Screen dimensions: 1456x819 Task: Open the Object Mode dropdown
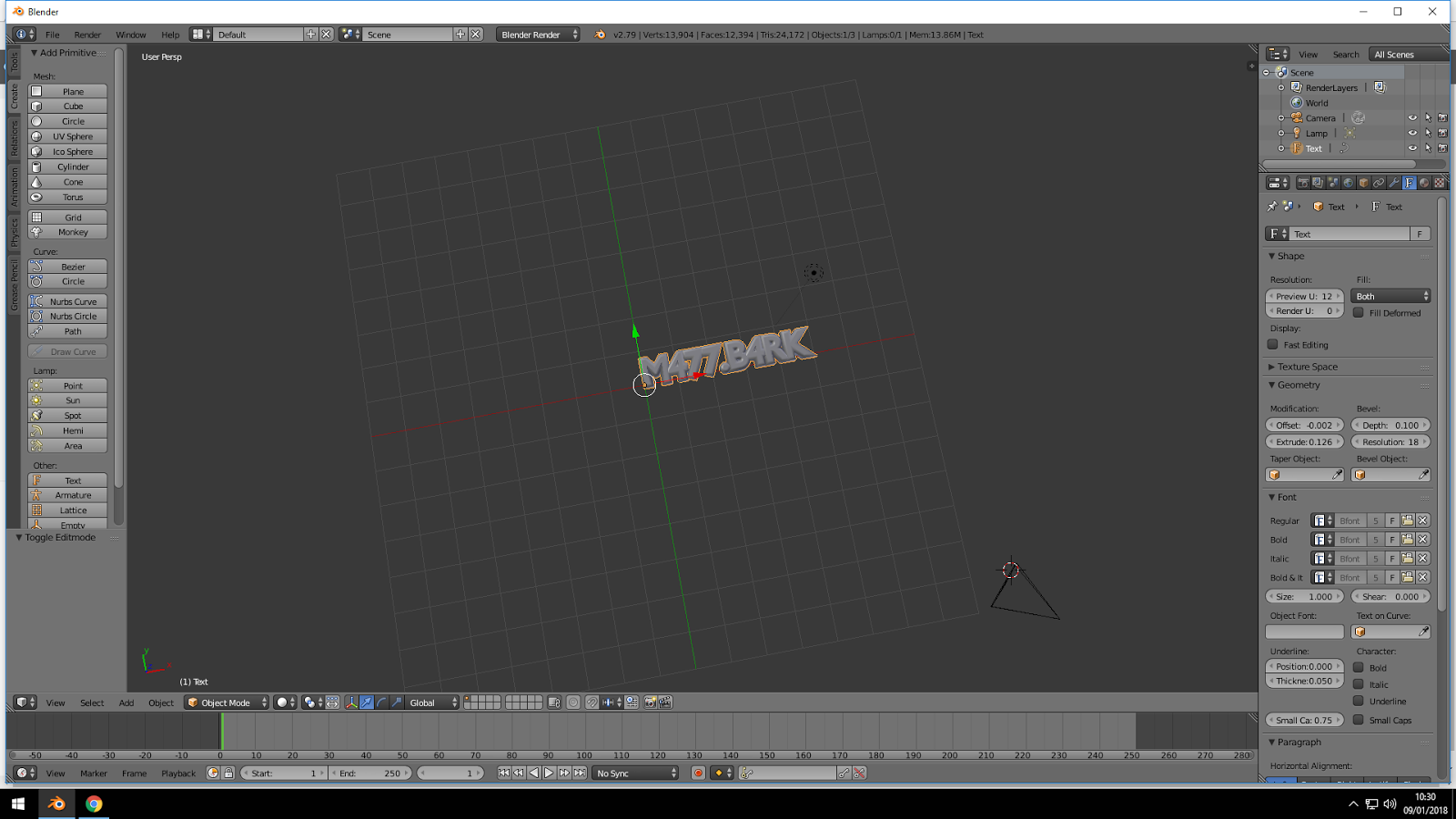pyautogui.click(x=225, y=702)
